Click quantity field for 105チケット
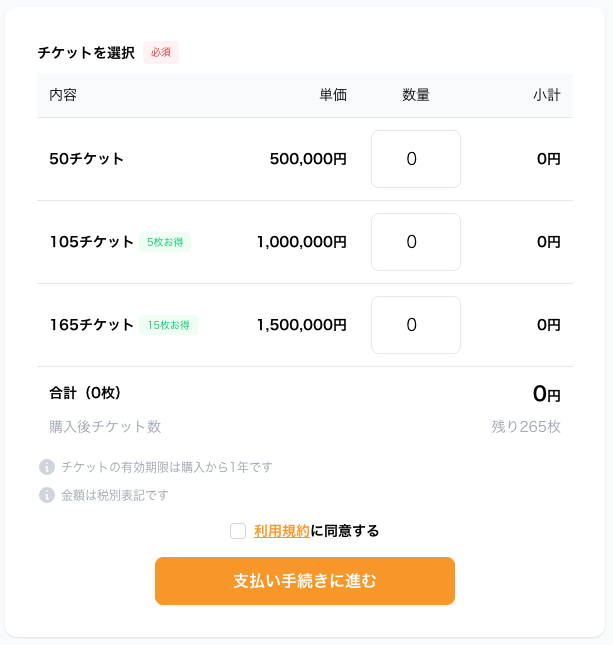 tap(415, 242)
